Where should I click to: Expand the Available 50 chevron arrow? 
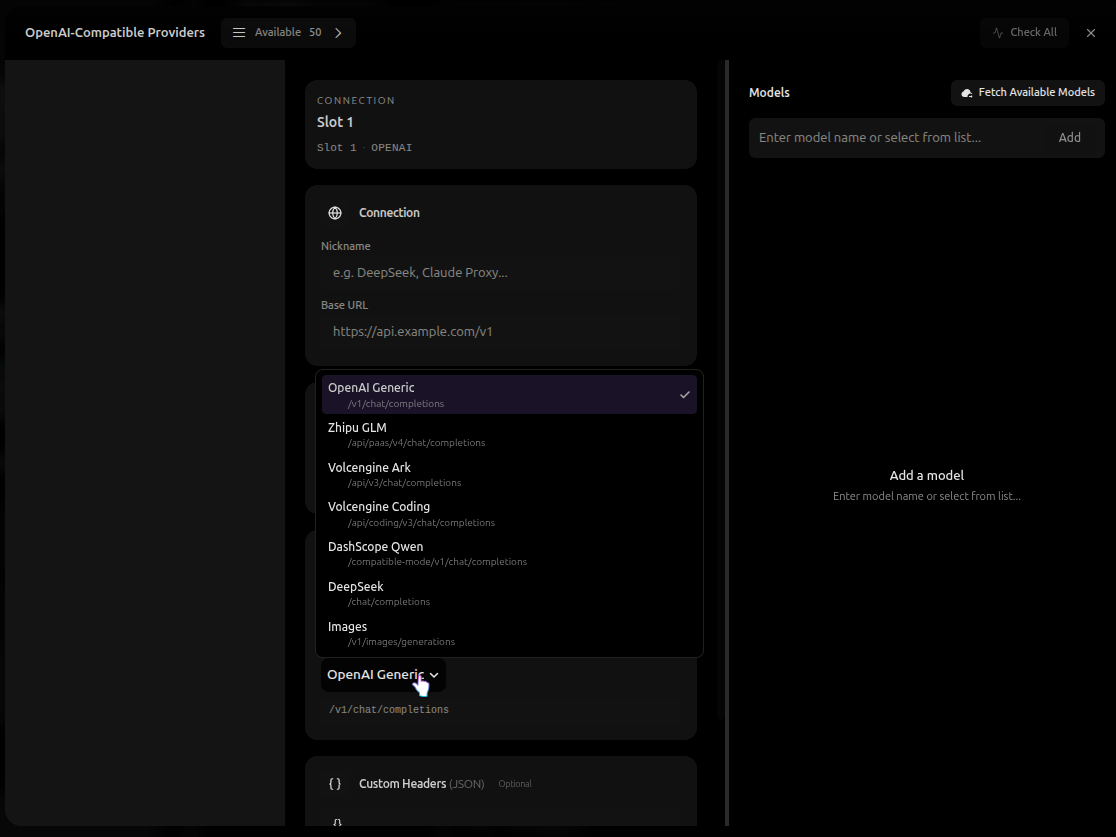point(338,33)
